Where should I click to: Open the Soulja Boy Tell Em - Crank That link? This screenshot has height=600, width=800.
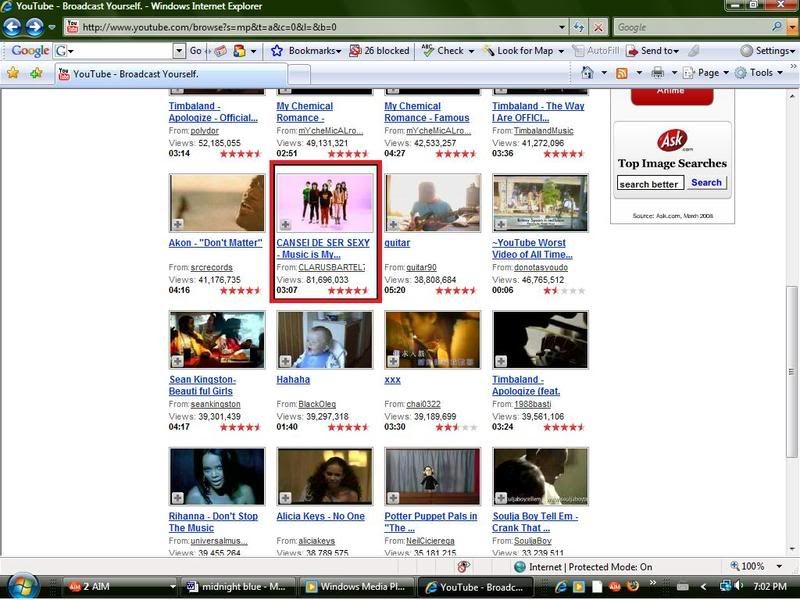coord(535,522)
